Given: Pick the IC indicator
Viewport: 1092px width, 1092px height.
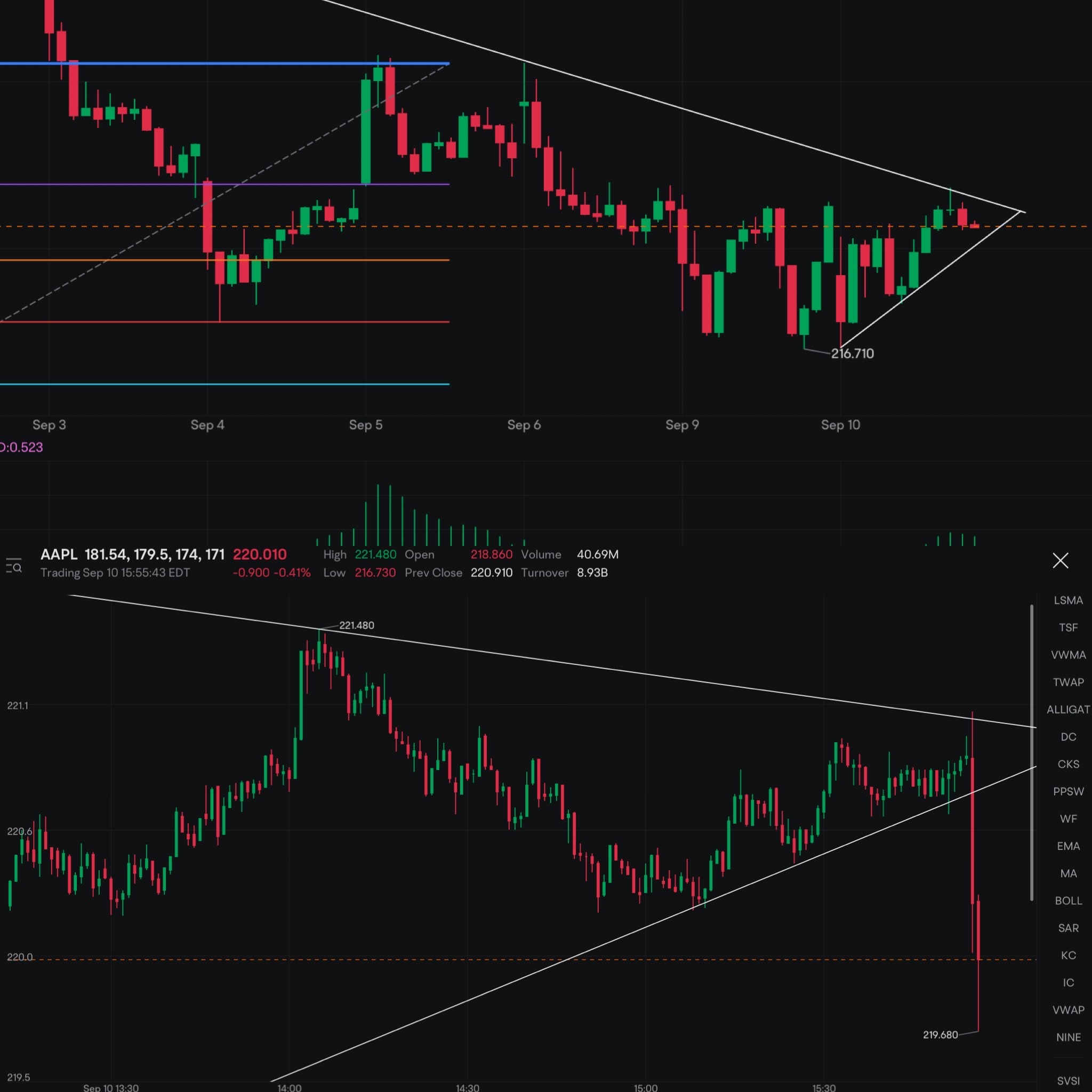Looking at the screenshot, I should (x=1067, y=983).
